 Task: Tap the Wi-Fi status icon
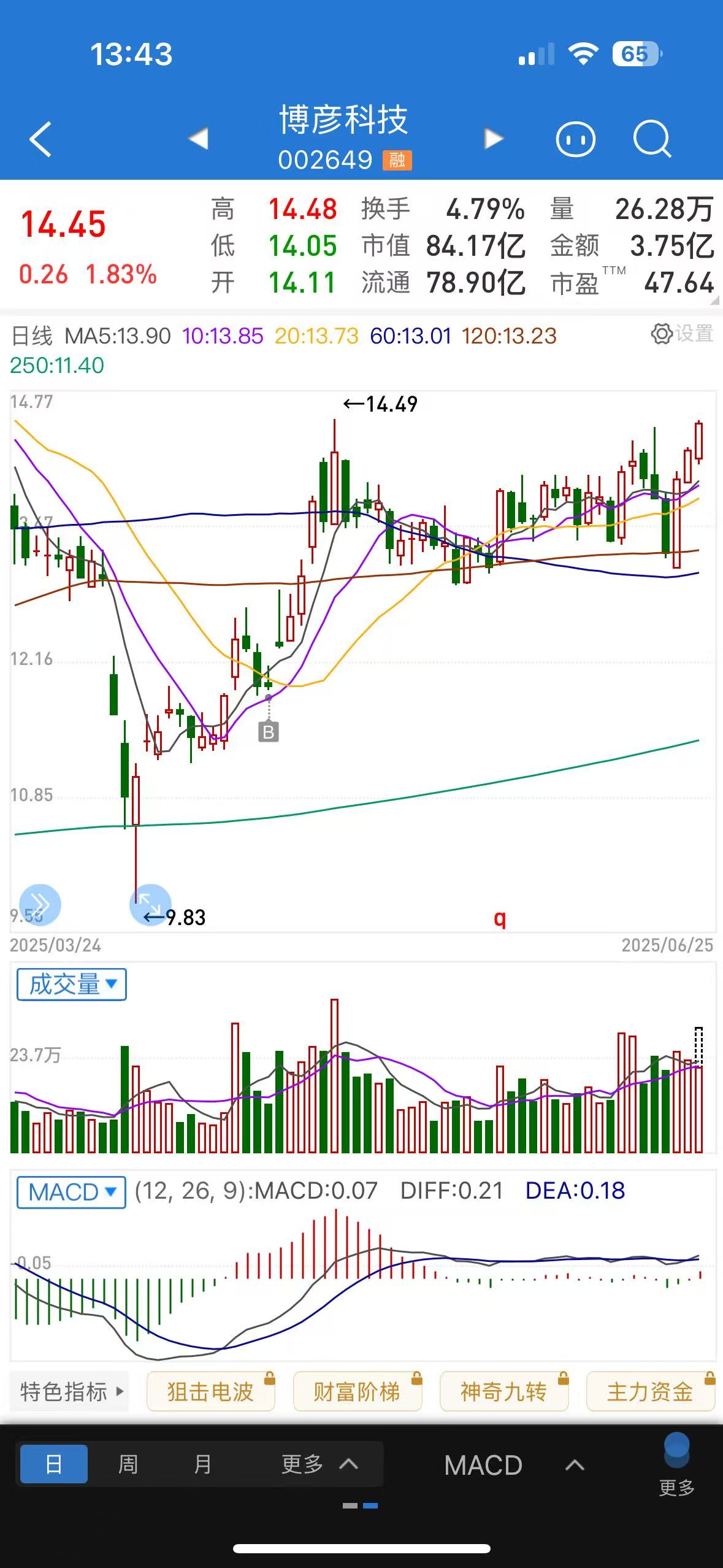click(x=583, y=54)
